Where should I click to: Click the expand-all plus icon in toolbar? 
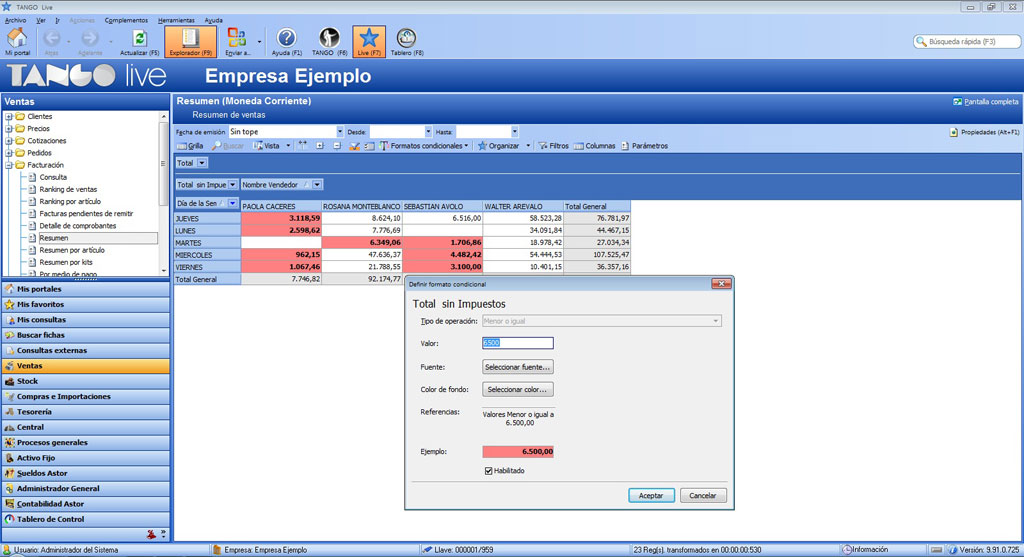click(x=320, y=146)
